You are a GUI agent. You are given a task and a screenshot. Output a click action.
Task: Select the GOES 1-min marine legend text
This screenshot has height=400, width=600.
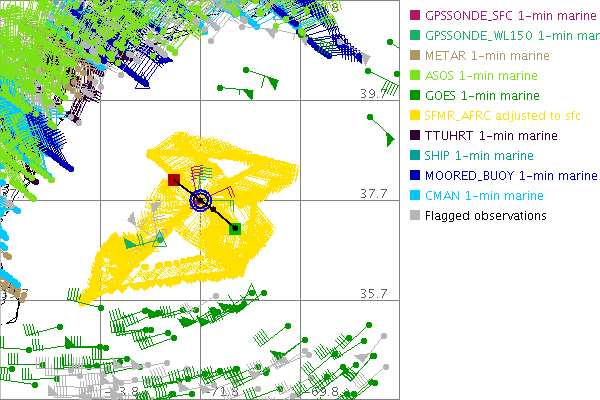481,95
